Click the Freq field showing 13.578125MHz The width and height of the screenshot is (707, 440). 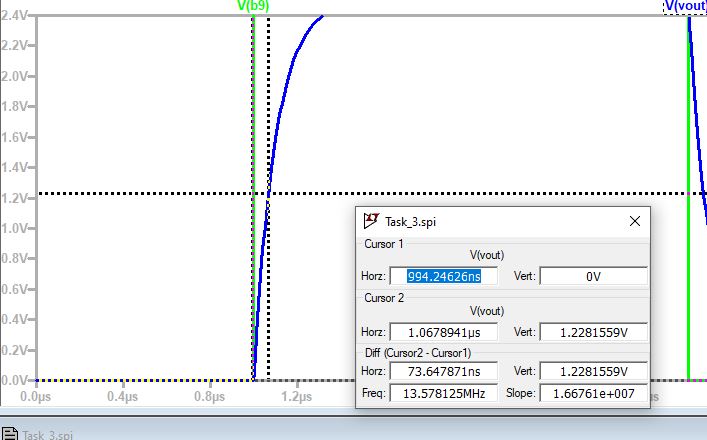tap(442, 394)
